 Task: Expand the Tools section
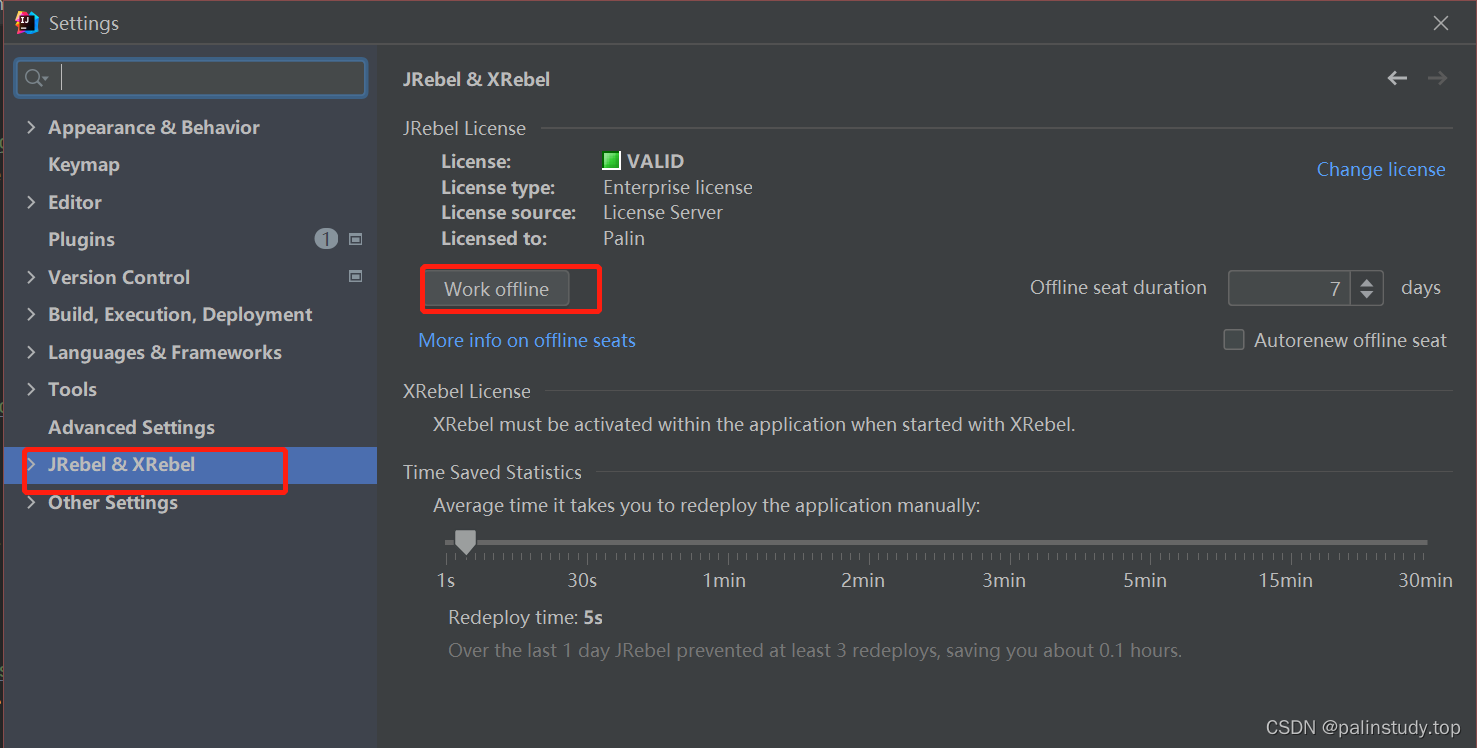[x=31, y=389]
